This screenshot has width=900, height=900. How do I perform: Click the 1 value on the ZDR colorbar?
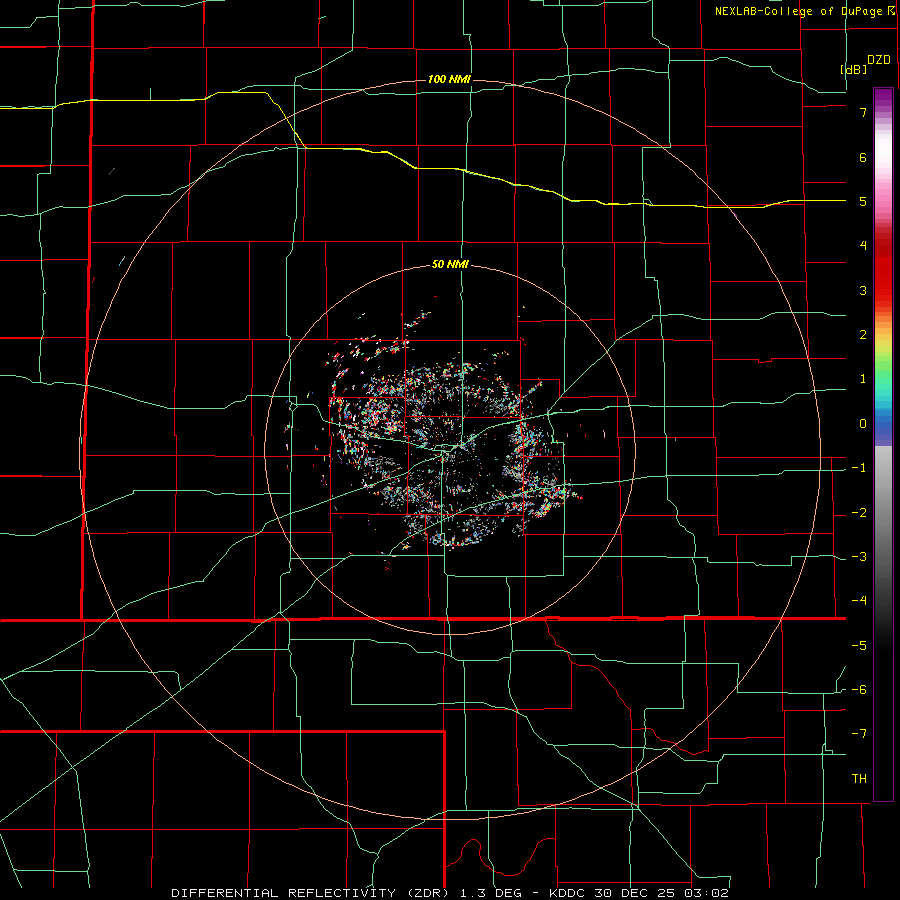[x=863, y=379]
